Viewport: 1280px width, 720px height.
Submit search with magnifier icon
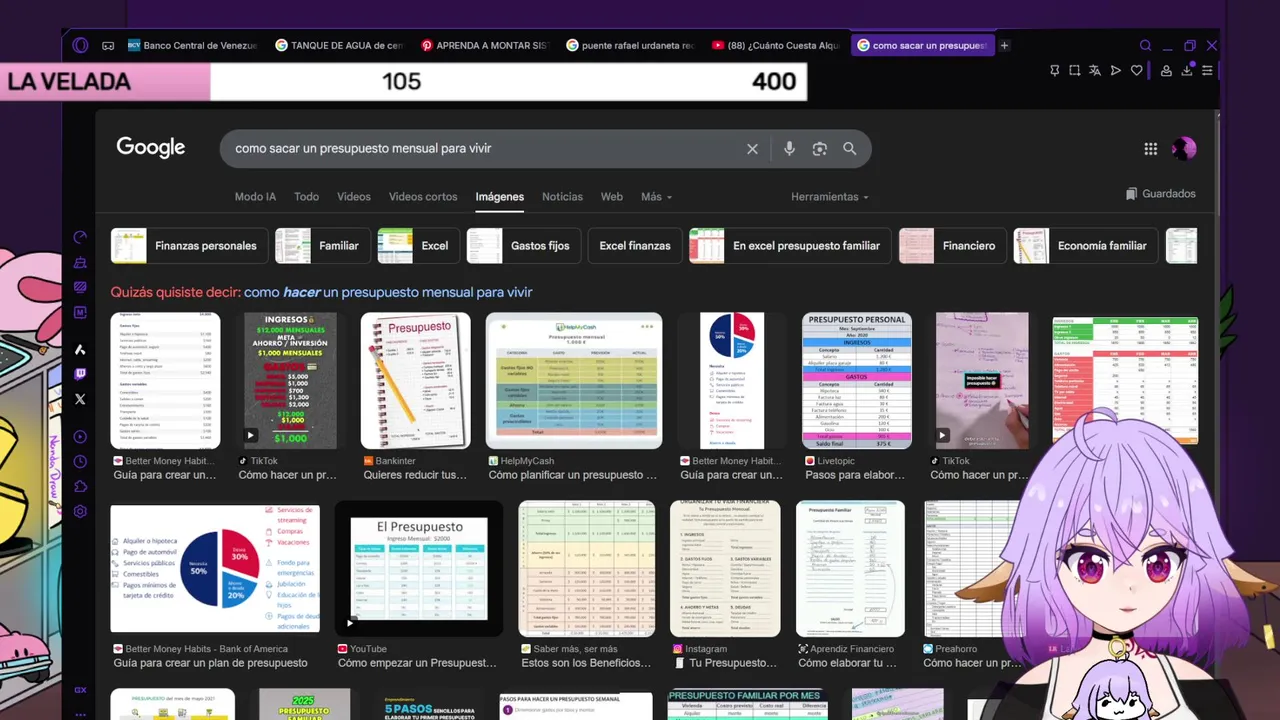[x=849, y=149]
